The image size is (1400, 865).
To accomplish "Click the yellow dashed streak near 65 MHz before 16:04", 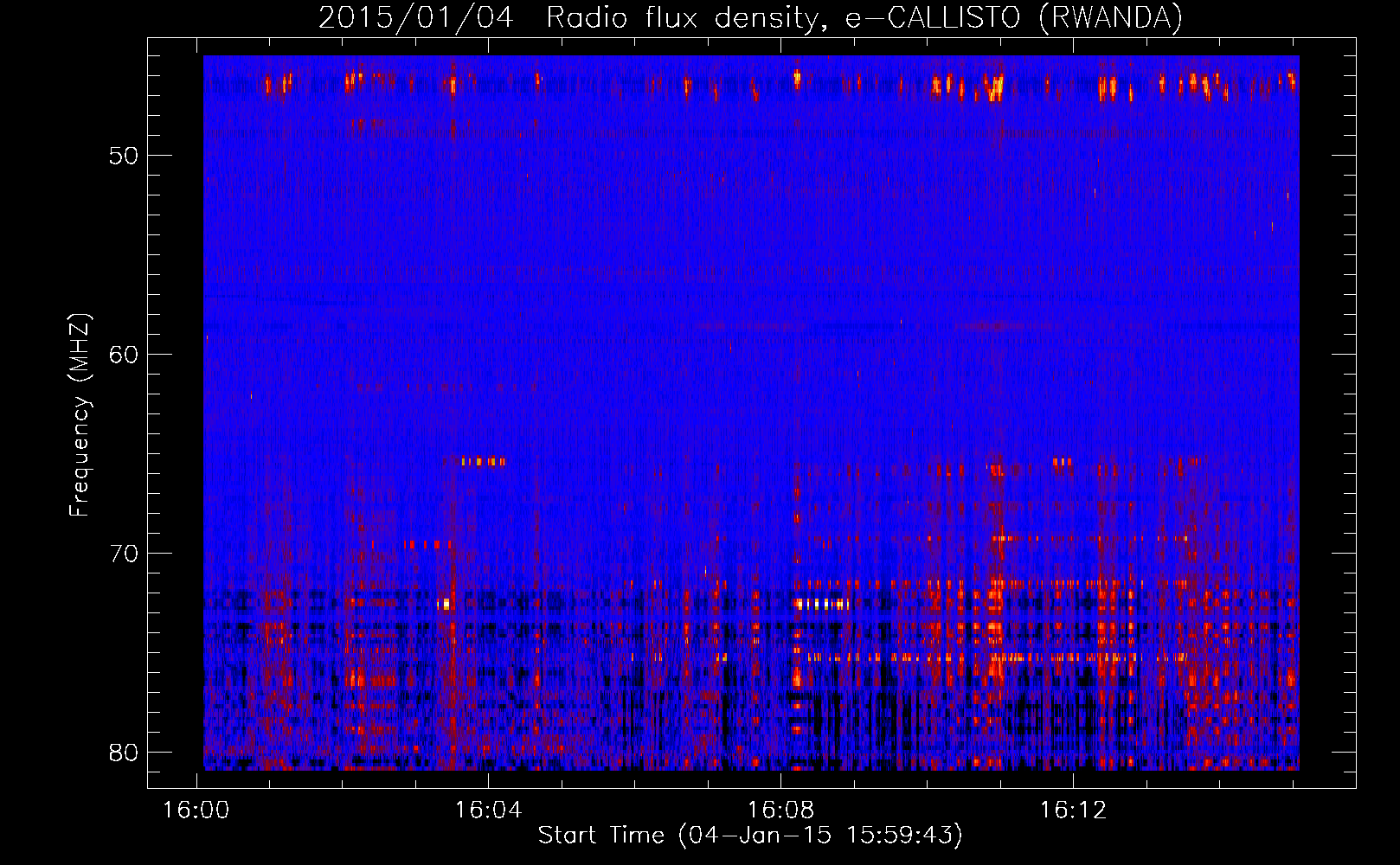I will click(x=483, y=461).
